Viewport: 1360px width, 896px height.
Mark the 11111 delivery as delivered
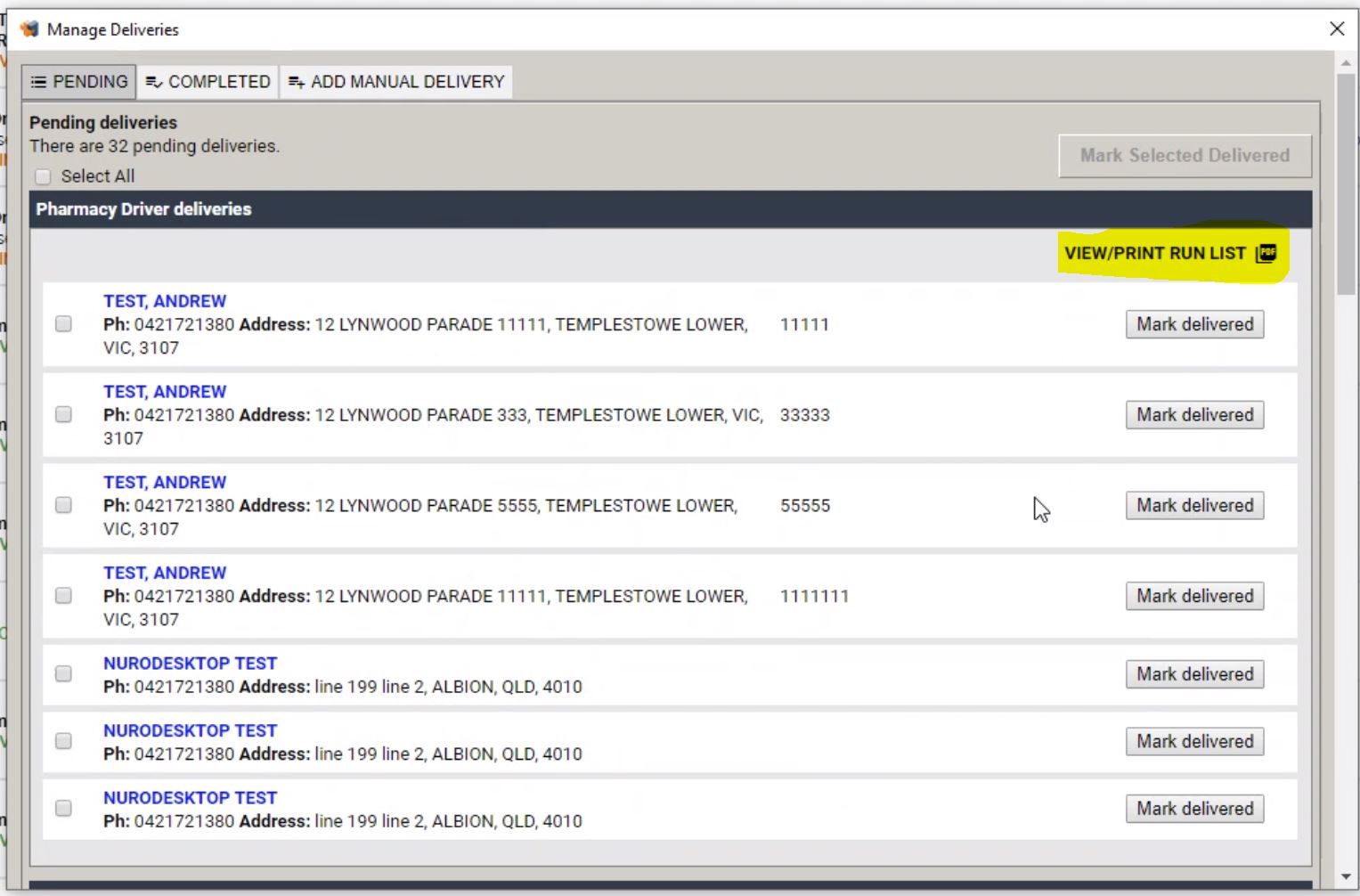coord(1194,324)
